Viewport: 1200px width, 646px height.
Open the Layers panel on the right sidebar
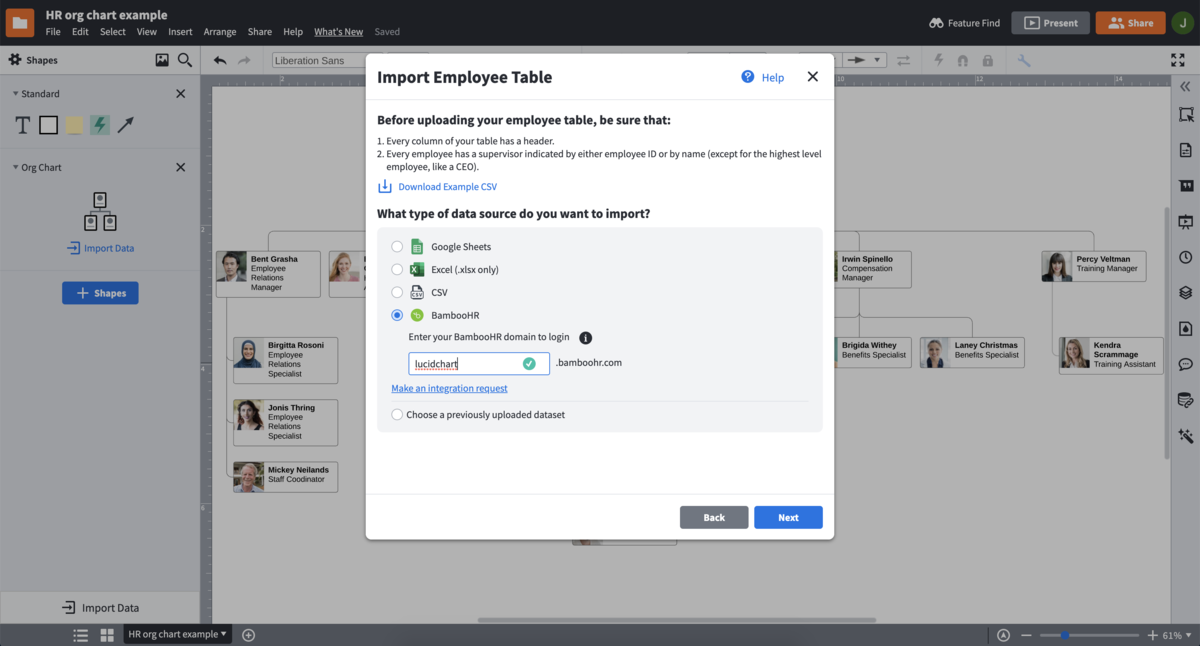pyautogui.click(x=1185, y=290)
